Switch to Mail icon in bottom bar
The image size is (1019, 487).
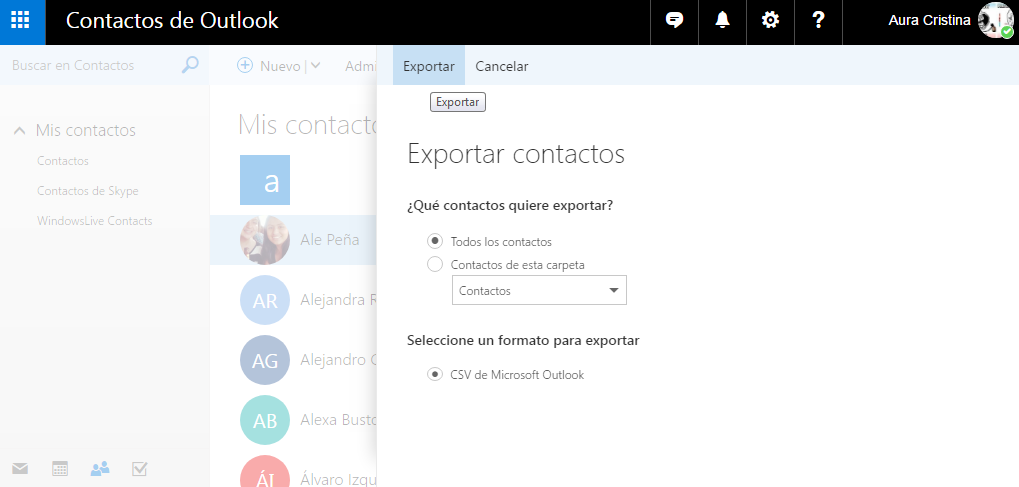click(x=20, y=468)
